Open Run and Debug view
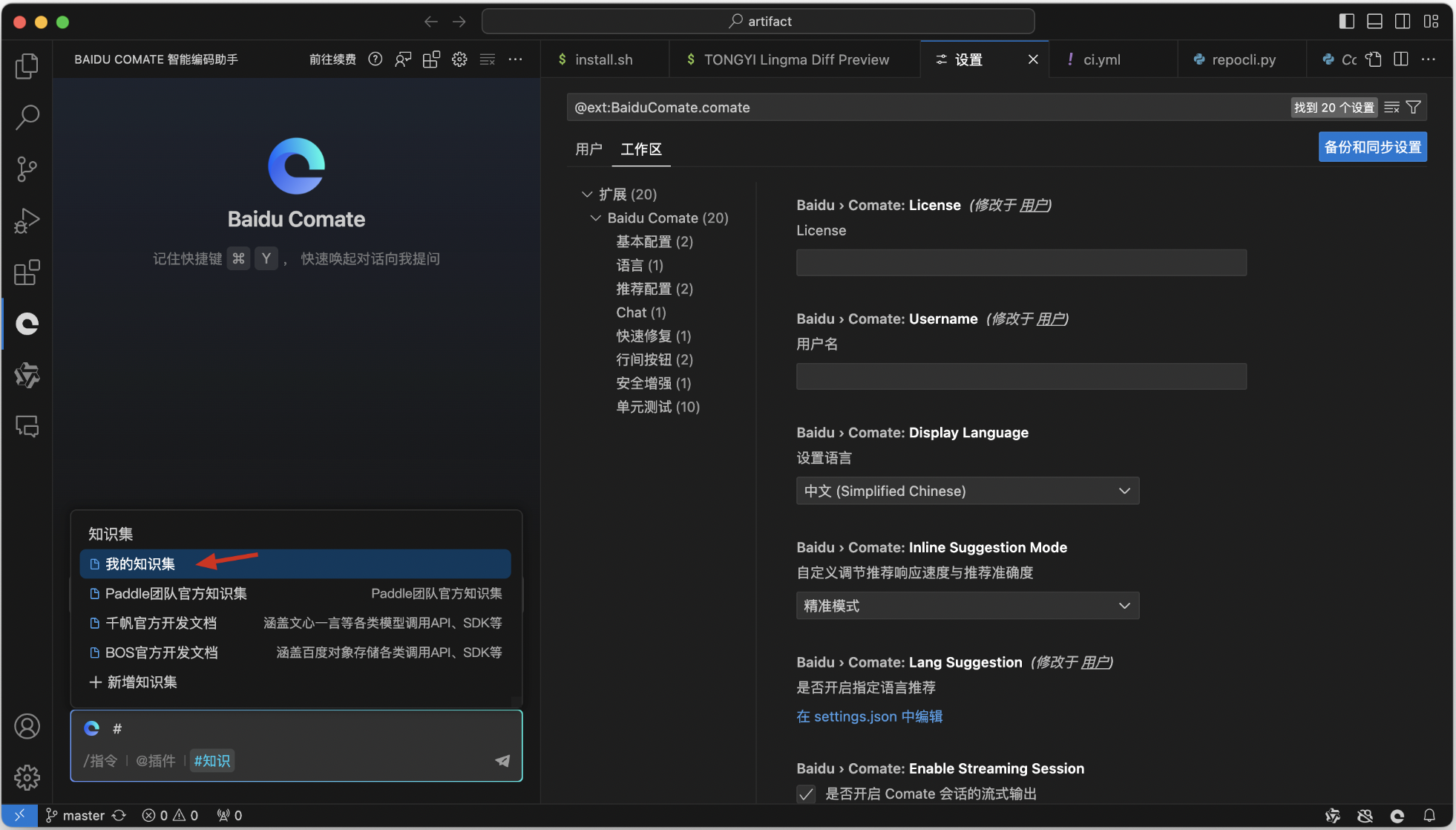1456x830 pixels. [x=27, y=220]
